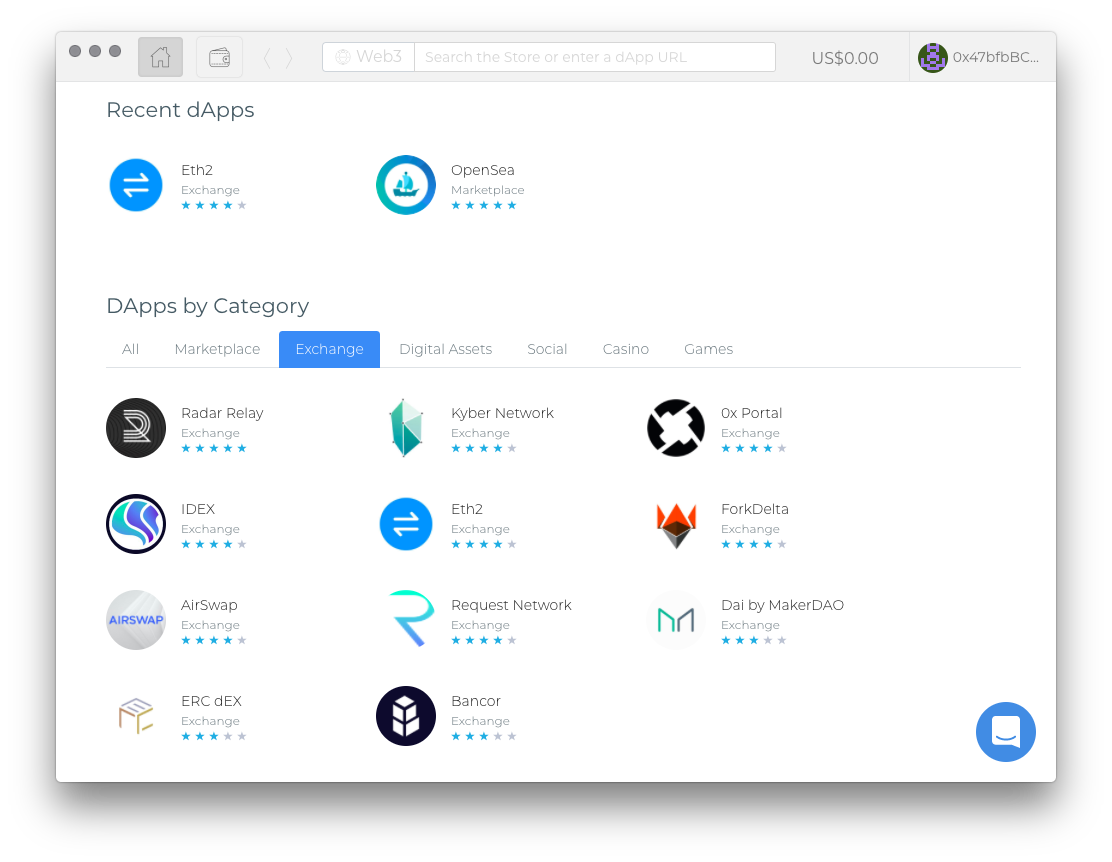The width and height of the screenshot is (1112, 862).
Task: Click the ForkDelta name
Action: click(755, 509)
